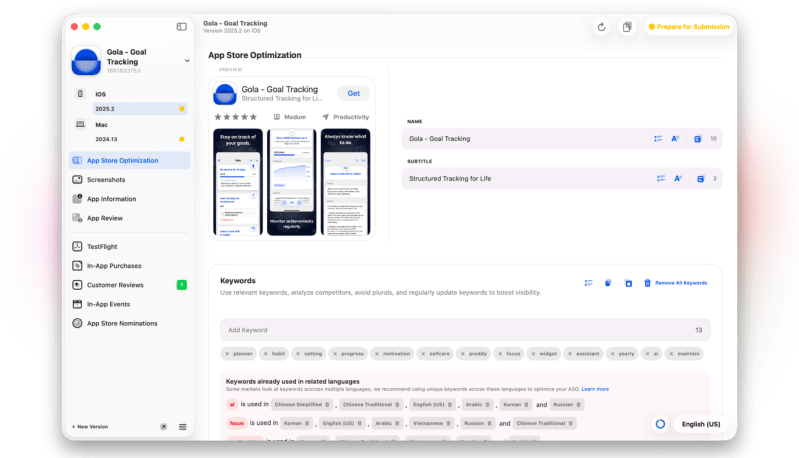Click the Keywords copy icon
Image resolution: width=799 pixels, height=458 pixels.
click(x=608, y=283)
